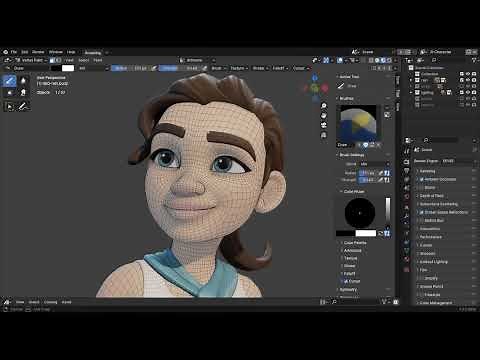Open the World properties tab icon
Screen dimensions: 480x360
point(406,197)
